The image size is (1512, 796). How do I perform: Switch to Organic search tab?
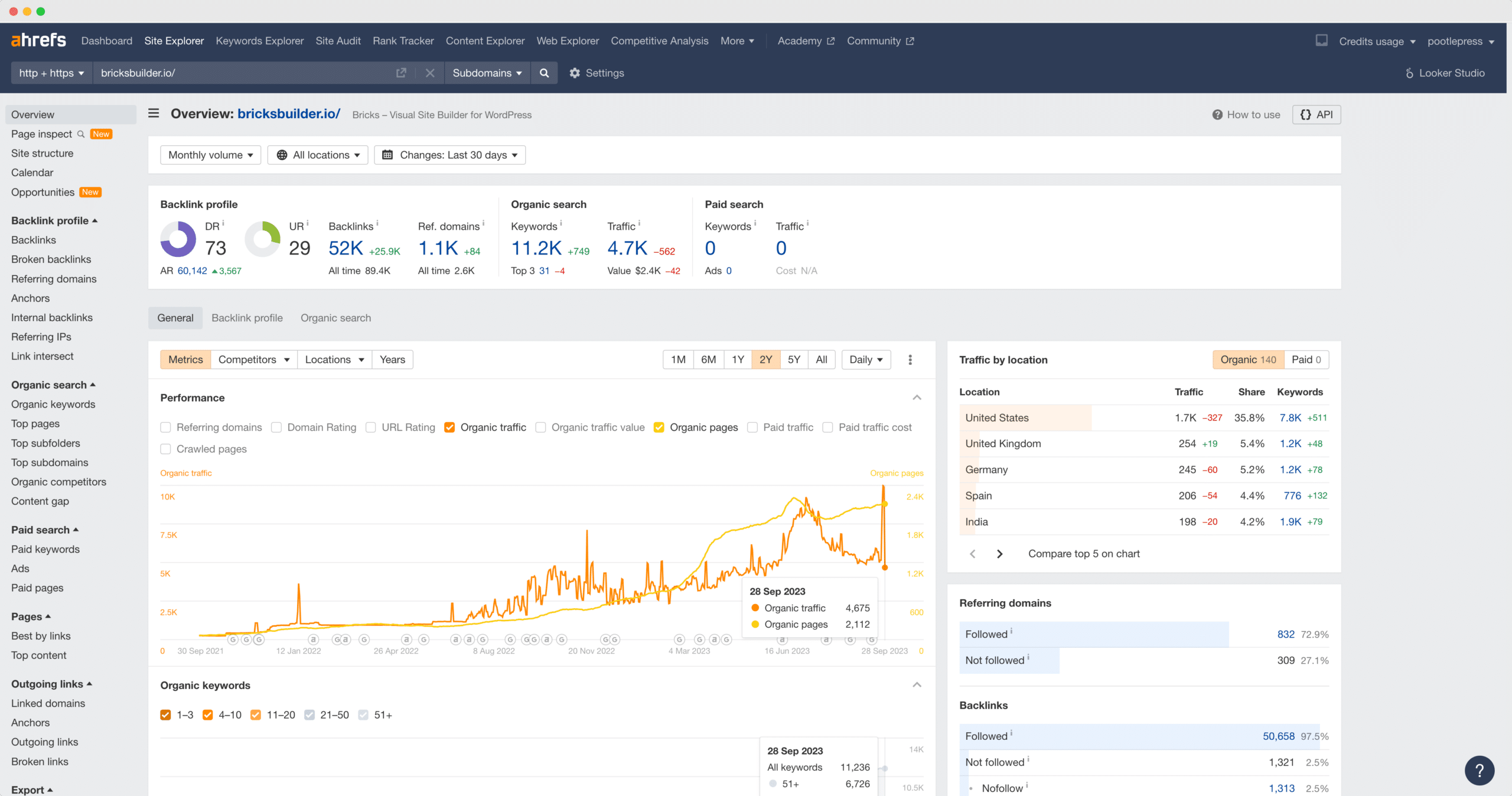pos(335,318)
